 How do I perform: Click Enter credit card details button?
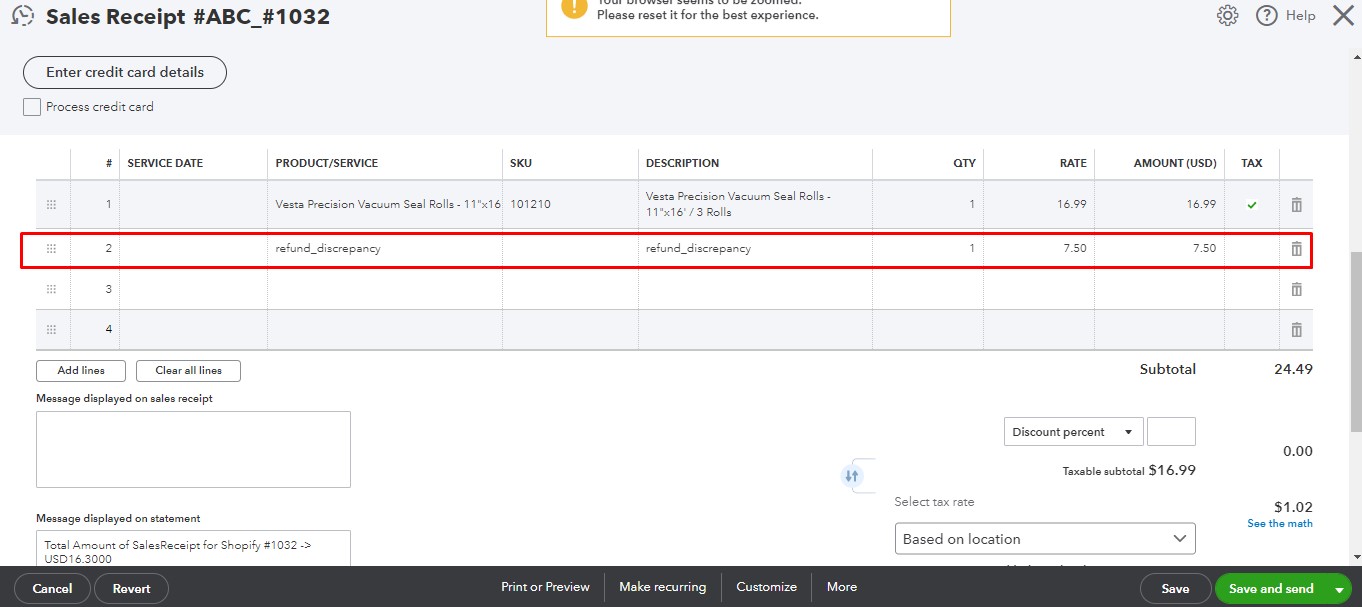coord(125,72)
